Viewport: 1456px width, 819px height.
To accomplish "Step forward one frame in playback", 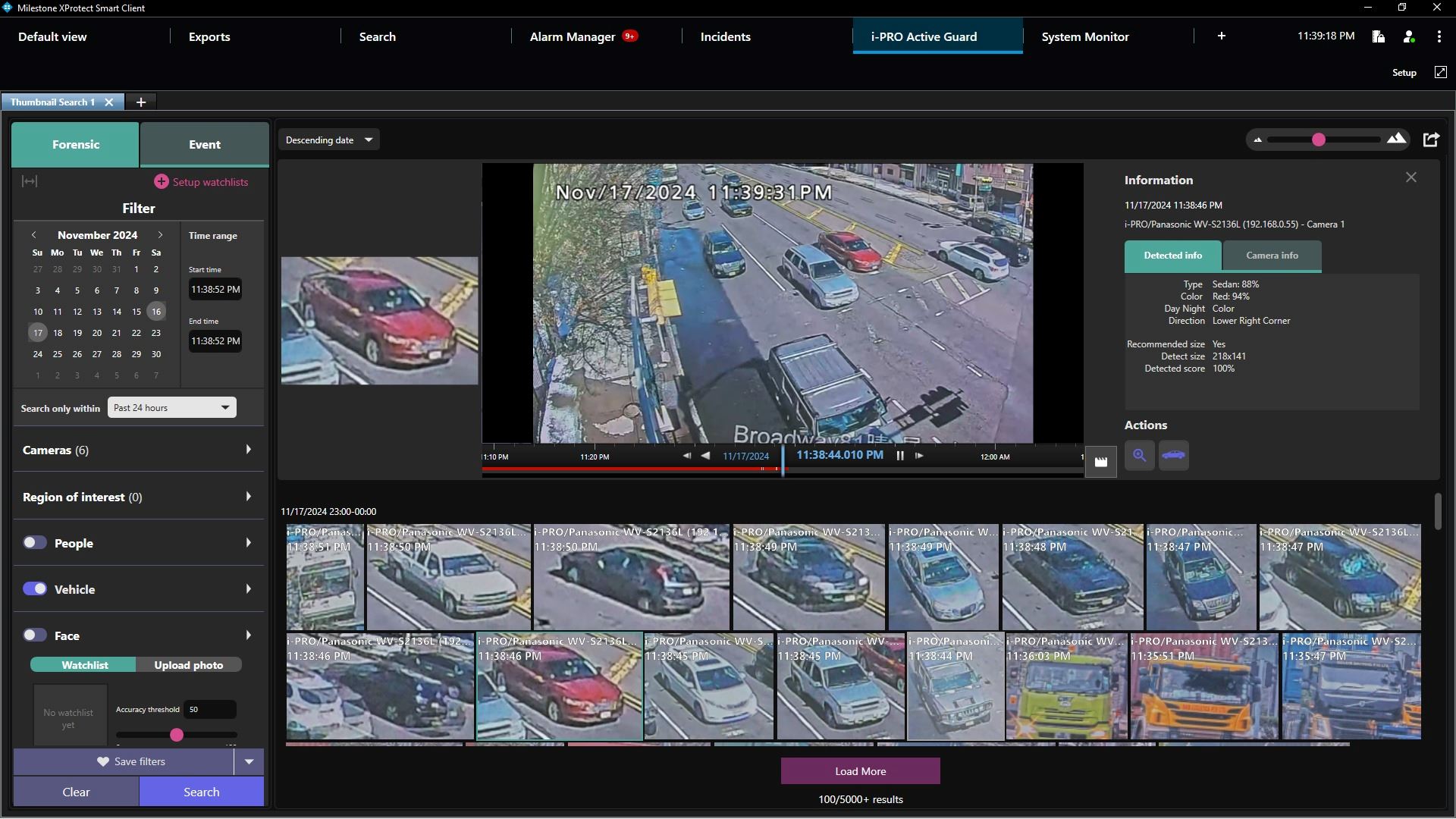I will click(x=919, y=456).
